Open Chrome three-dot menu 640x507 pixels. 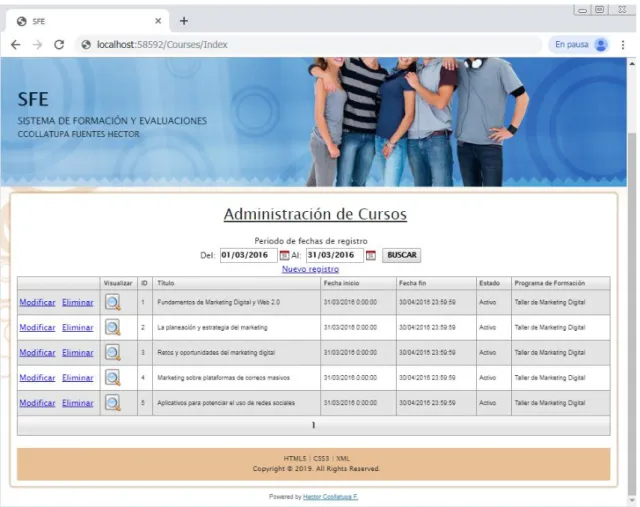[x=623, y=44]
